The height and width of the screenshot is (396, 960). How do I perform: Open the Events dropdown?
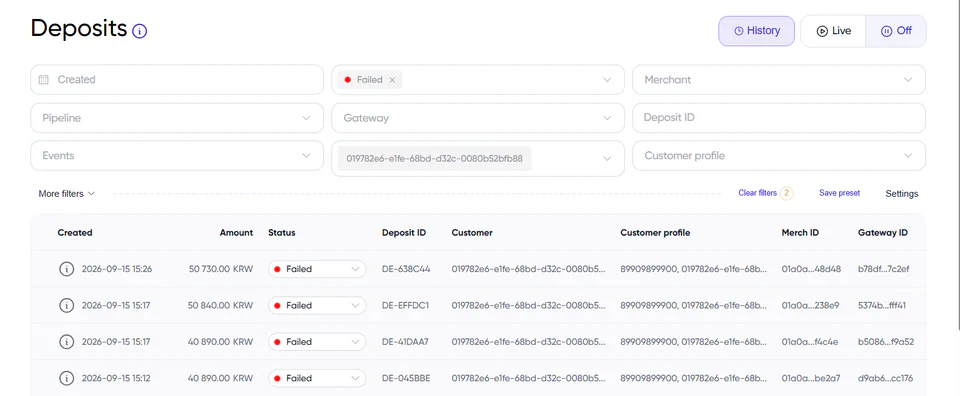[177, 155]
